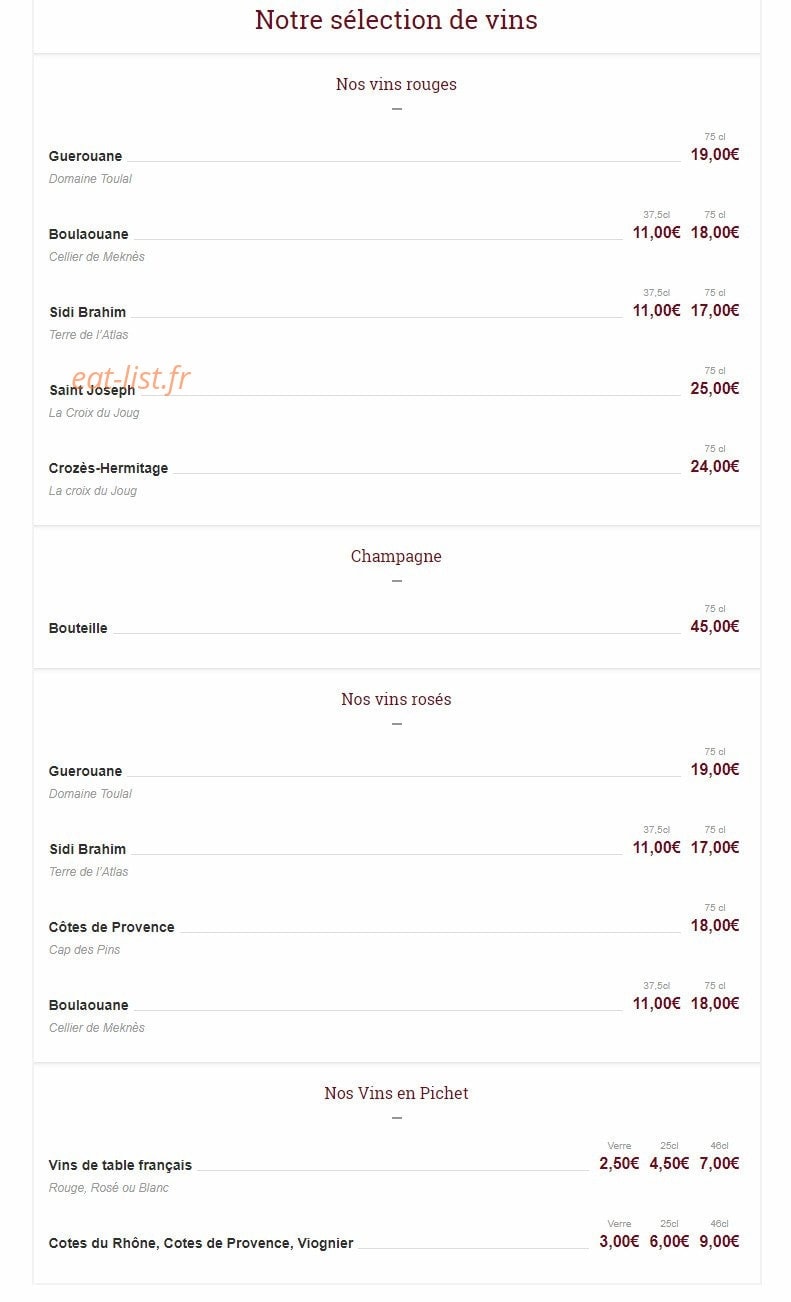Select the 'Cap des Pins' subtitle
Image resolution: width=791 pixels, height=1302 pixels.
click(84, 950)
